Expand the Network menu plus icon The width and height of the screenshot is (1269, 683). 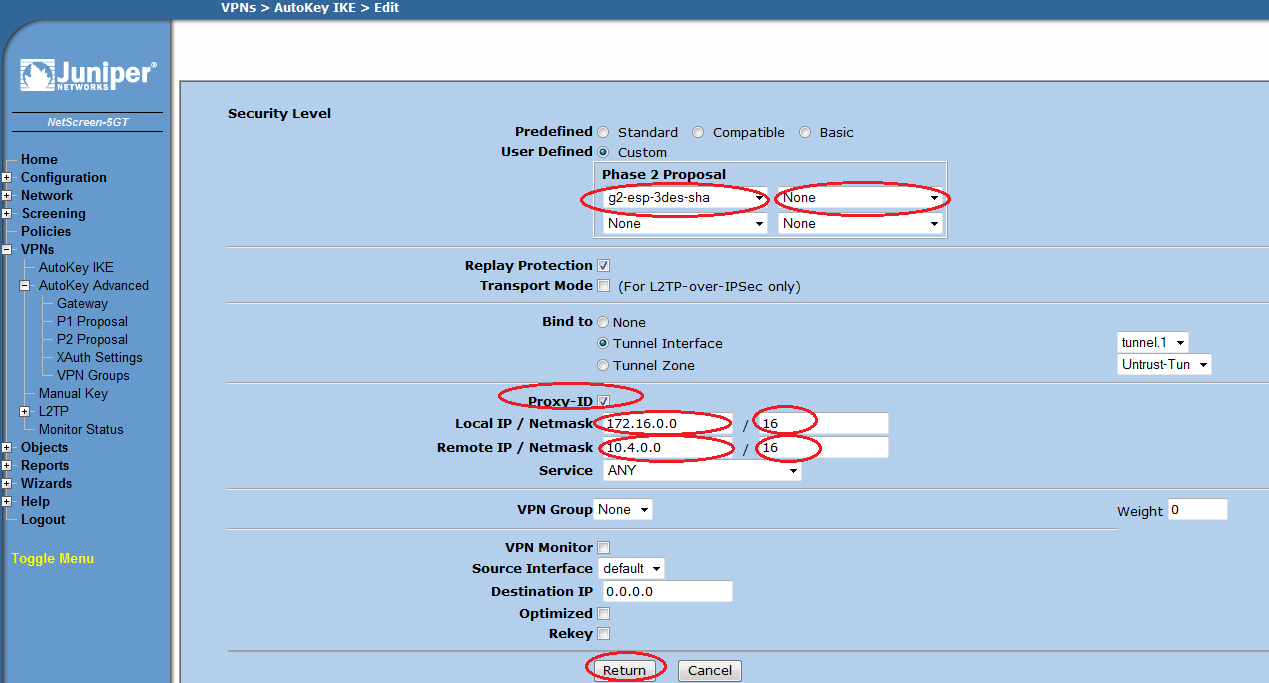[7, 196]
